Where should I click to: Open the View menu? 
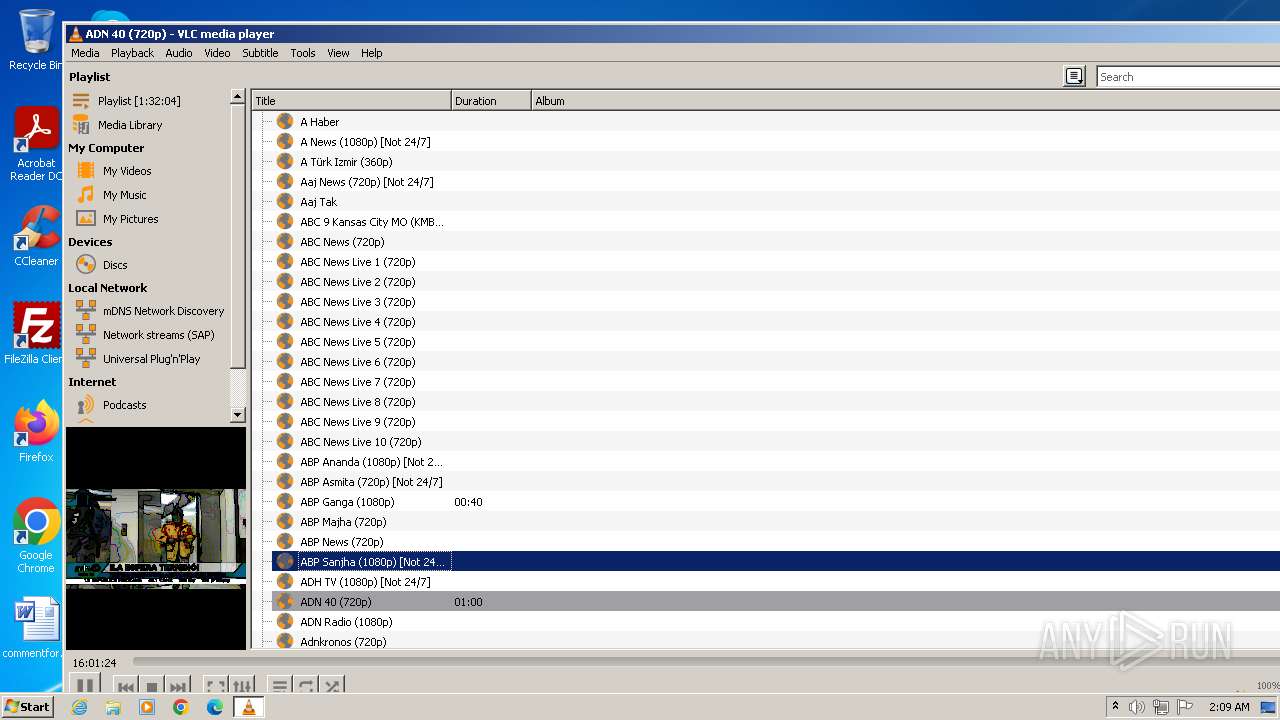tap(338, 53)
